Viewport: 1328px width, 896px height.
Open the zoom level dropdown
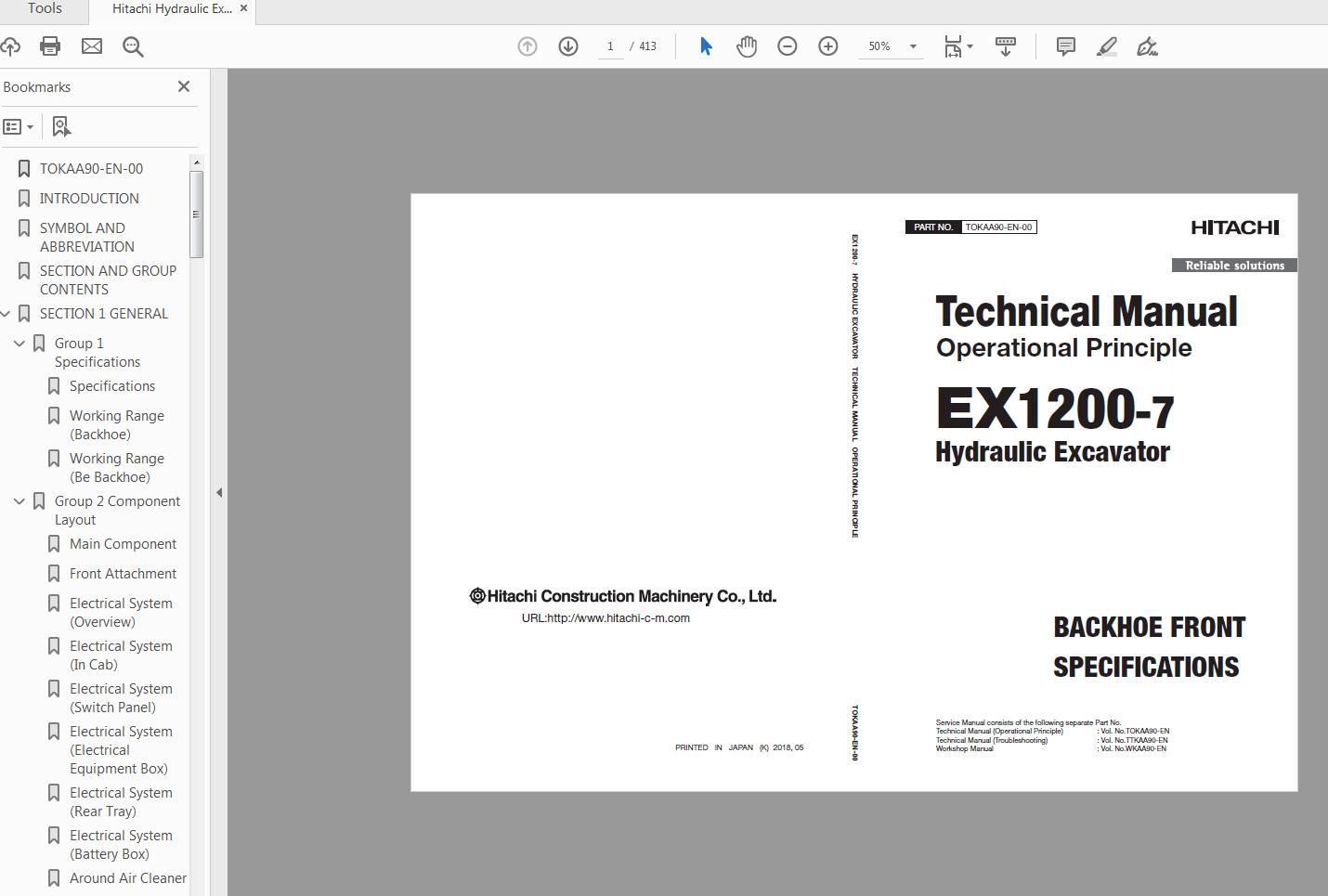pos(913,46)
